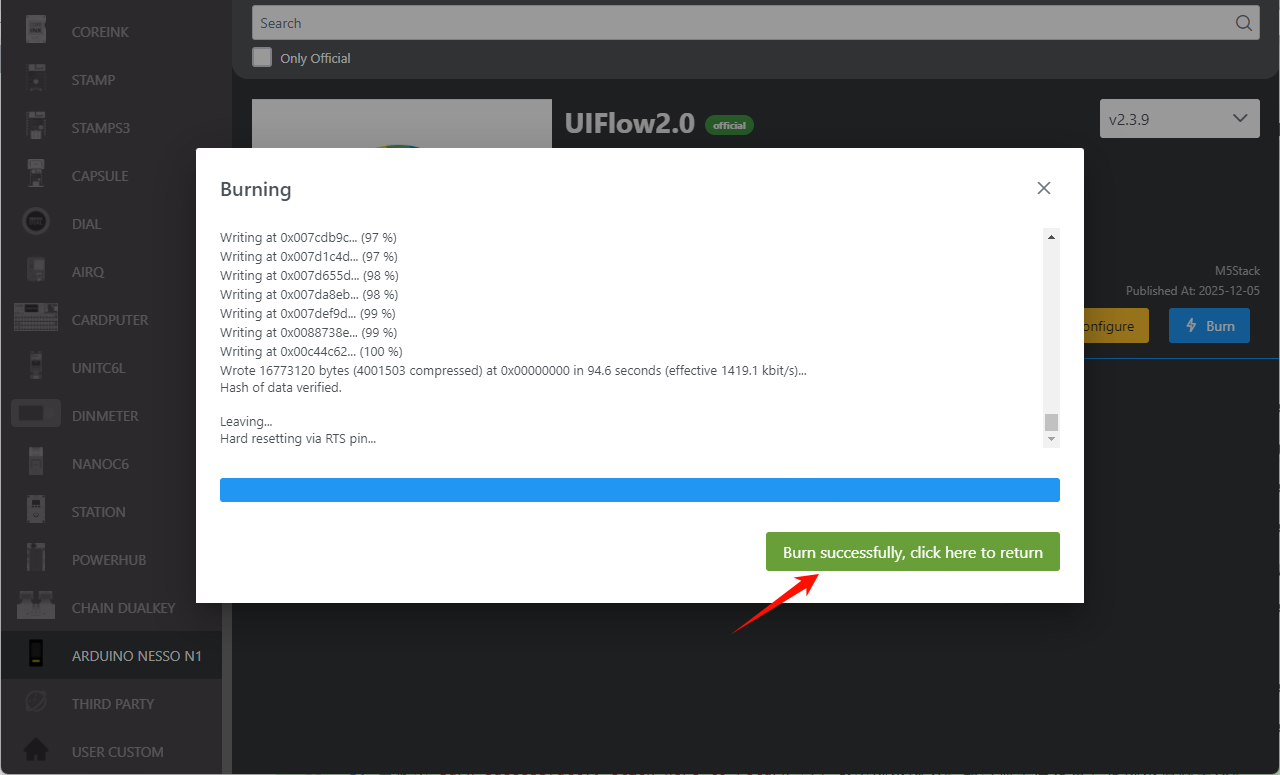Click the CoreInk device icon in sidebar
1280x775 pixels.
(37, 31)
